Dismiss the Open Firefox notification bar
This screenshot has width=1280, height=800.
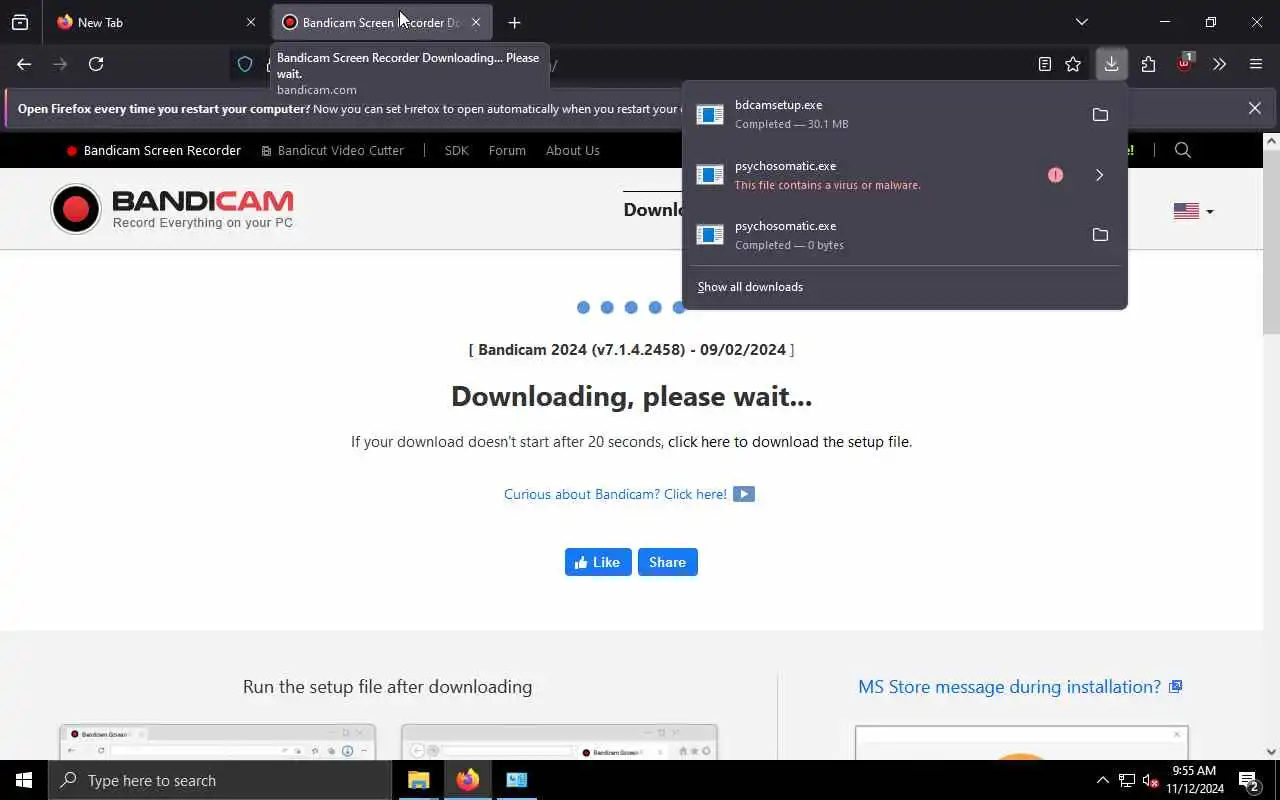click(x=1254, y=108)
